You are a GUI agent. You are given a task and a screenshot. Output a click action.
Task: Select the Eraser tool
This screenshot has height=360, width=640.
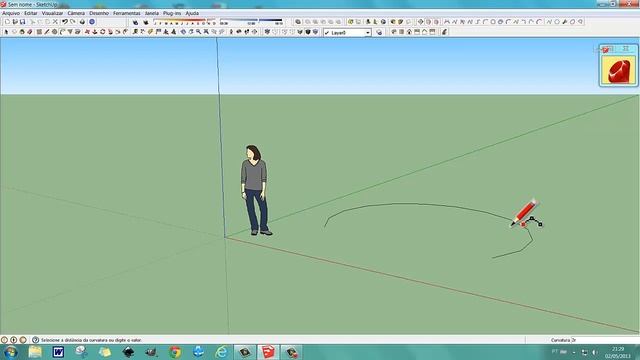tap(29, 32)
